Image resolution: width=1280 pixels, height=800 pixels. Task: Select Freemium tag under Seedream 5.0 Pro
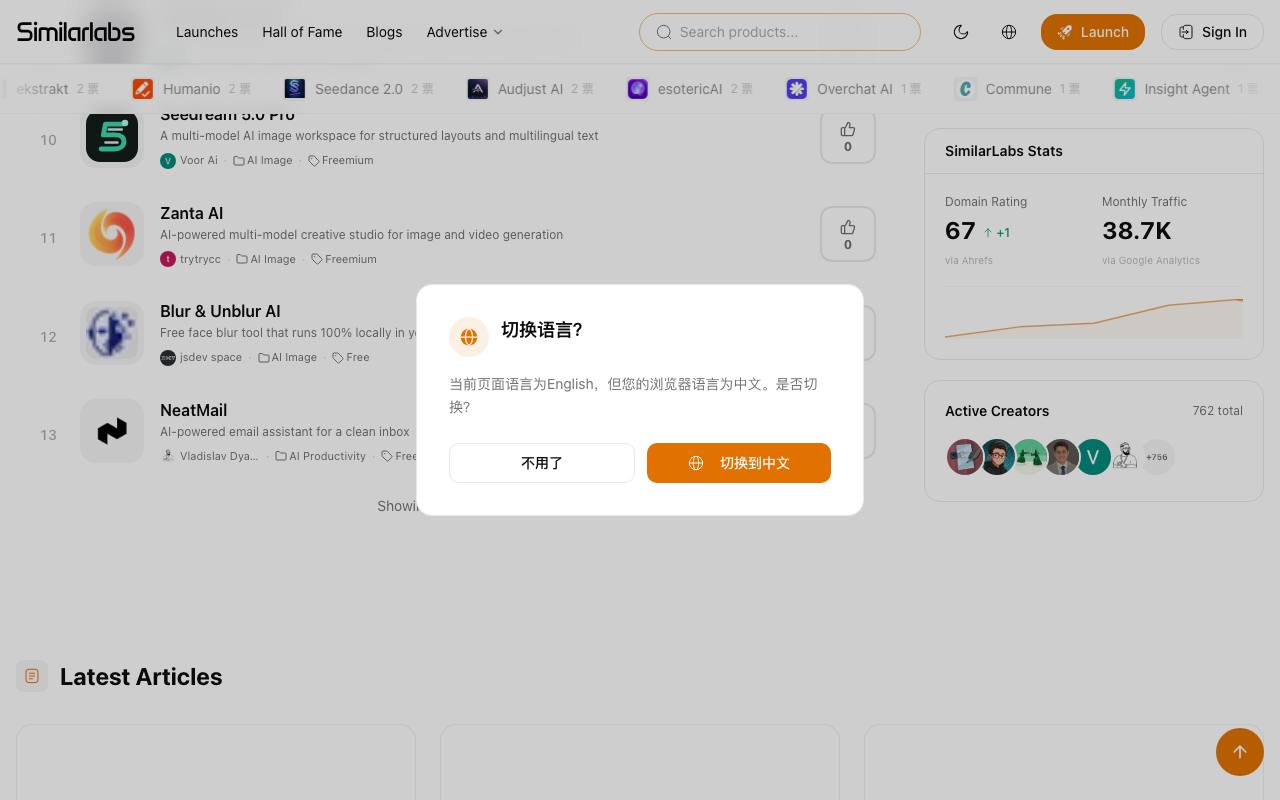[x=341, y=160]
